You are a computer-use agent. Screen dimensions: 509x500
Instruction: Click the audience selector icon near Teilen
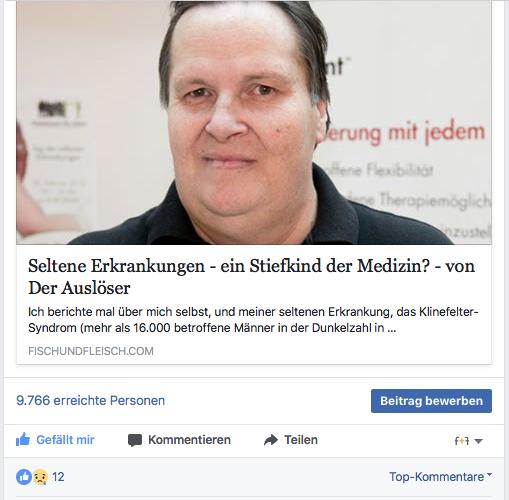462,441
